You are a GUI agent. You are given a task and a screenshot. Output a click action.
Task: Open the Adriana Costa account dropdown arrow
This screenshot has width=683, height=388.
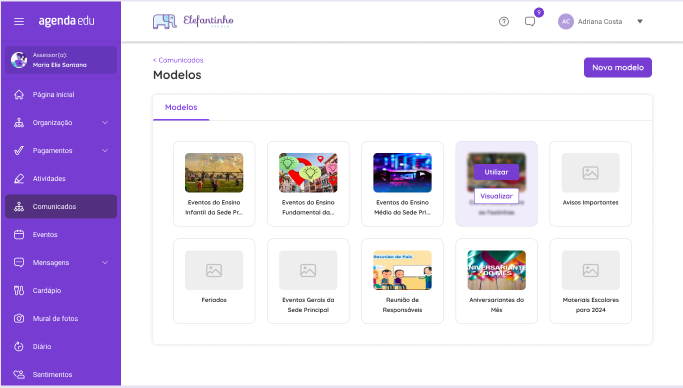pyautogui.click(x=640, y=21)
